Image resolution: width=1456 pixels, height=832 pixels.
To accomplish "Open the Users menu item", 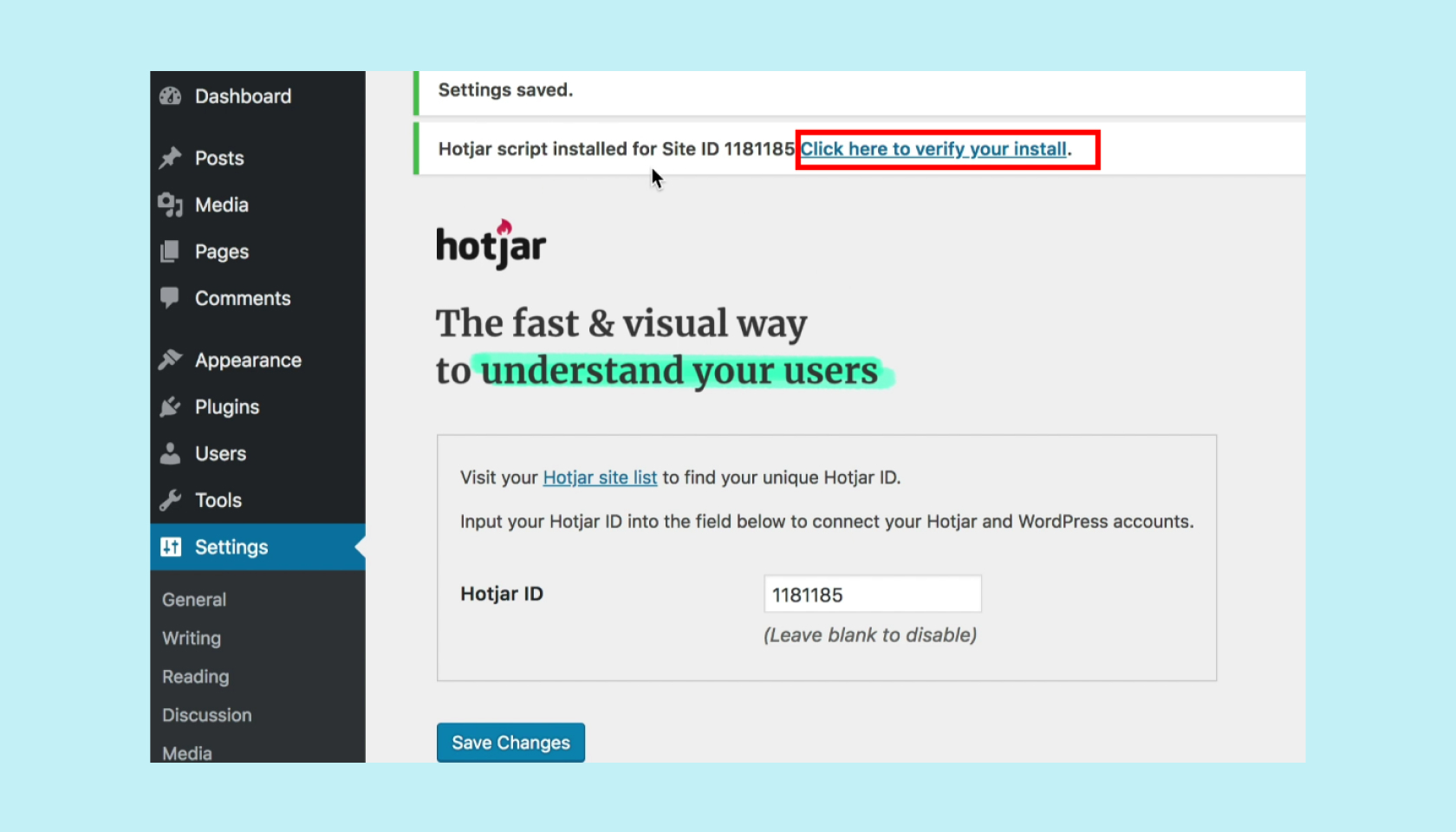I will click(257, 453).
